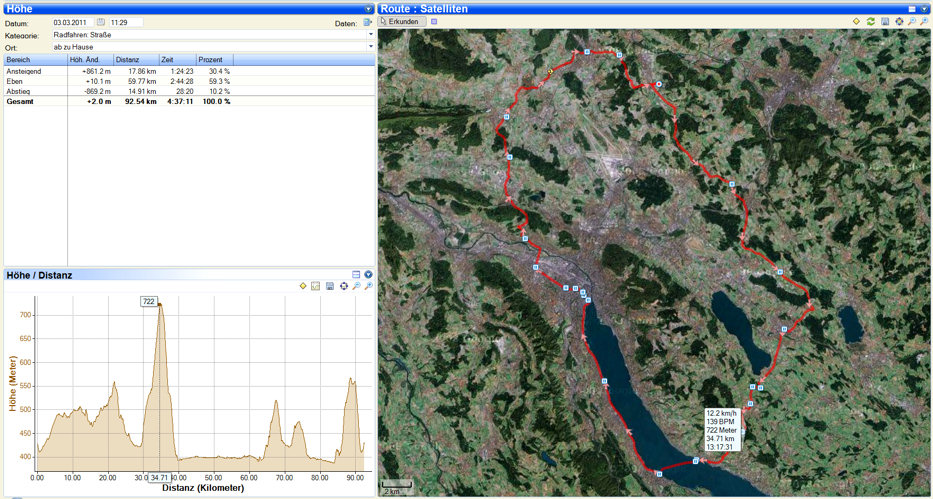This screenshot has width=933, height=499.
Task: Open the Höhe panel menu arrow
Action: [x=368, y=8]
